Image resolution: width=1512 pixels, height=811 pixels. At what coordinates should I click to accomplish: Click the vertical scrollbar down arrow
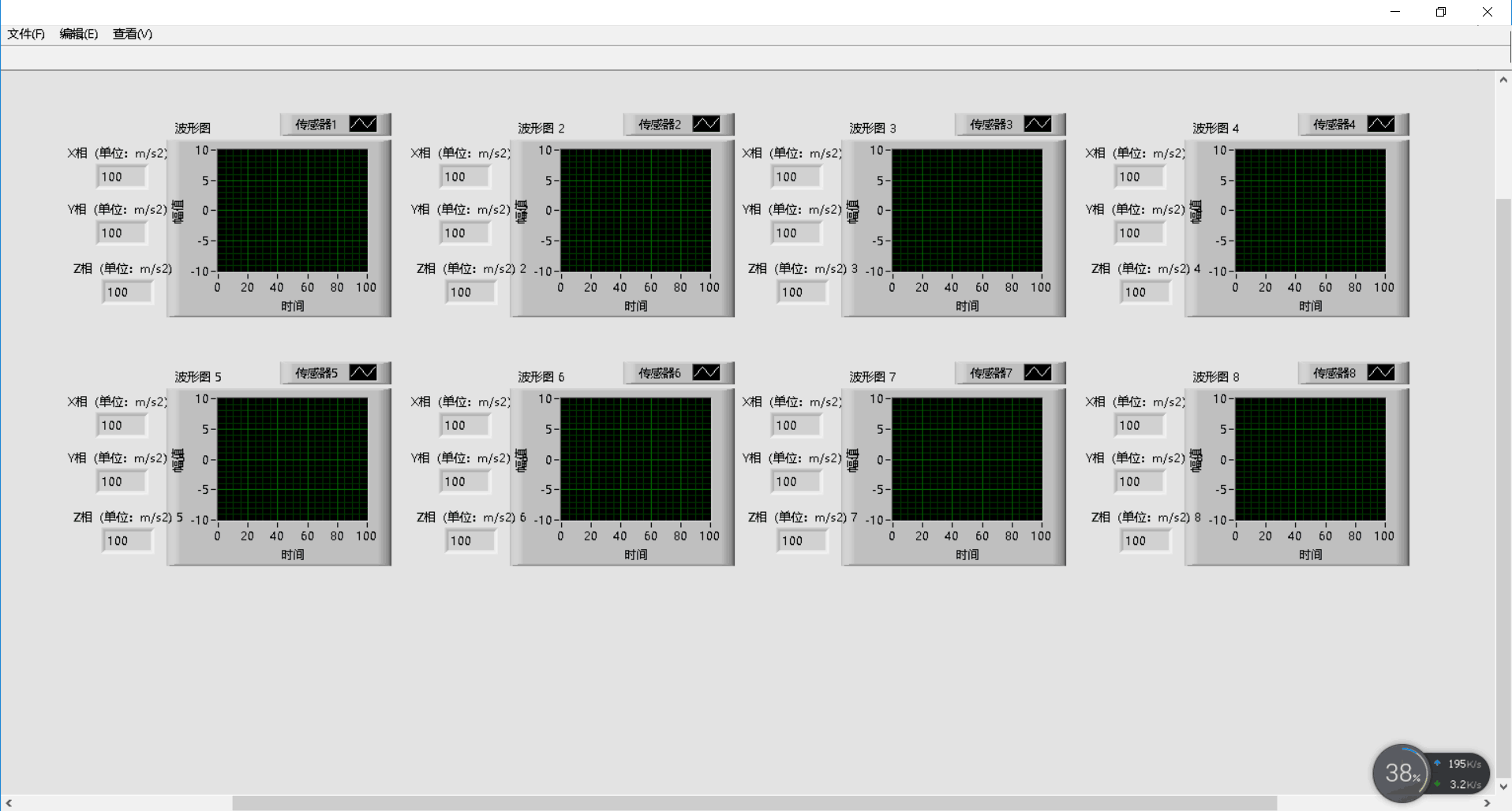1503,787
